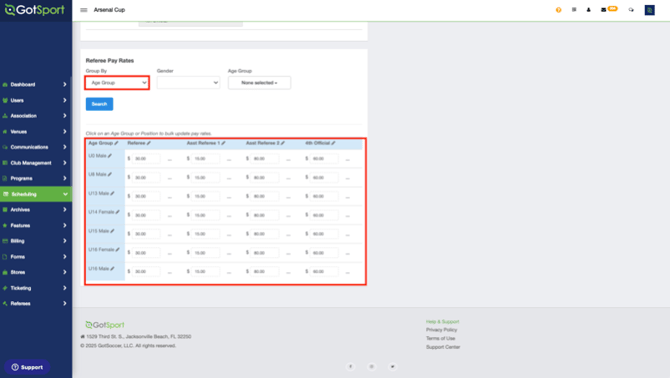Expand Forms chevron in sidebar

65,257
